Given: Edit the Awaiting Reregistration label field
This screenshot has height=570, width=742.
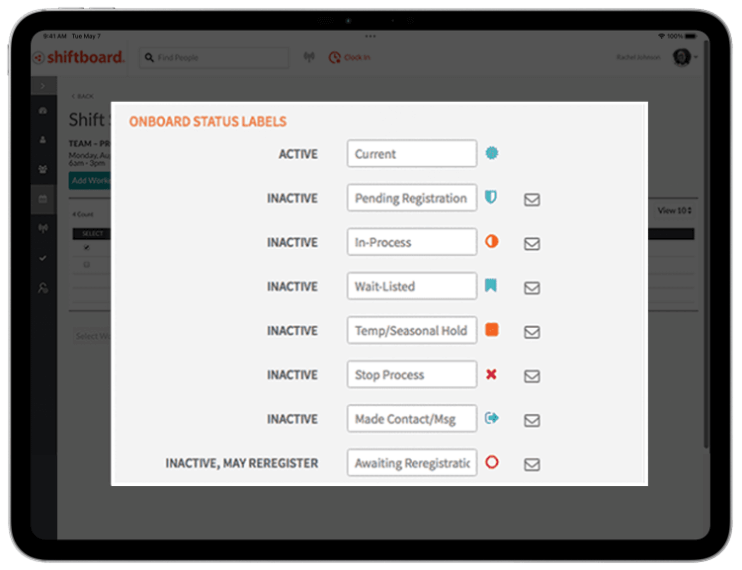Looking at the screenshot, I should click(412, 462).
